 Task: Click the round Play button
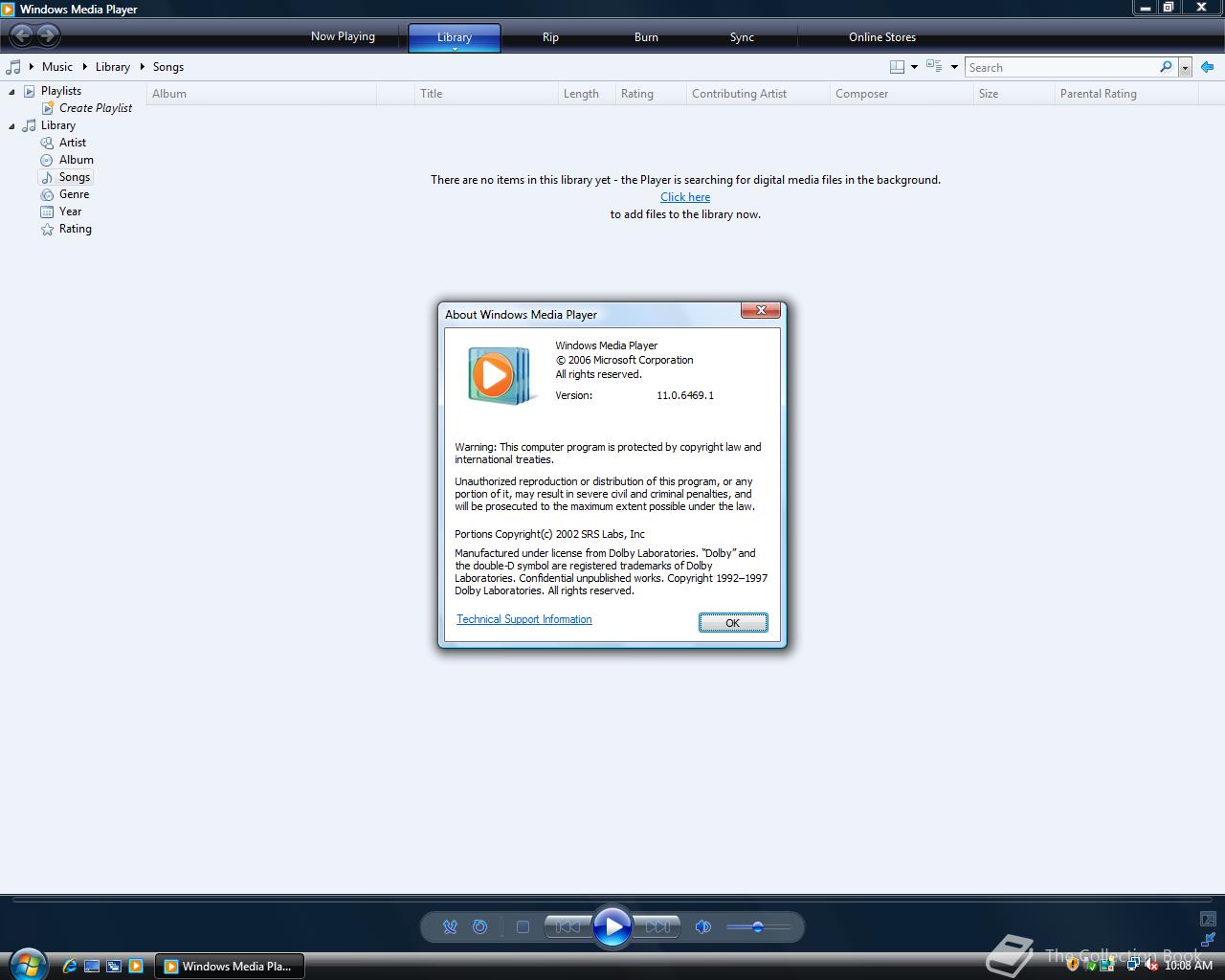pyautogui.click(x=612, y=926)
